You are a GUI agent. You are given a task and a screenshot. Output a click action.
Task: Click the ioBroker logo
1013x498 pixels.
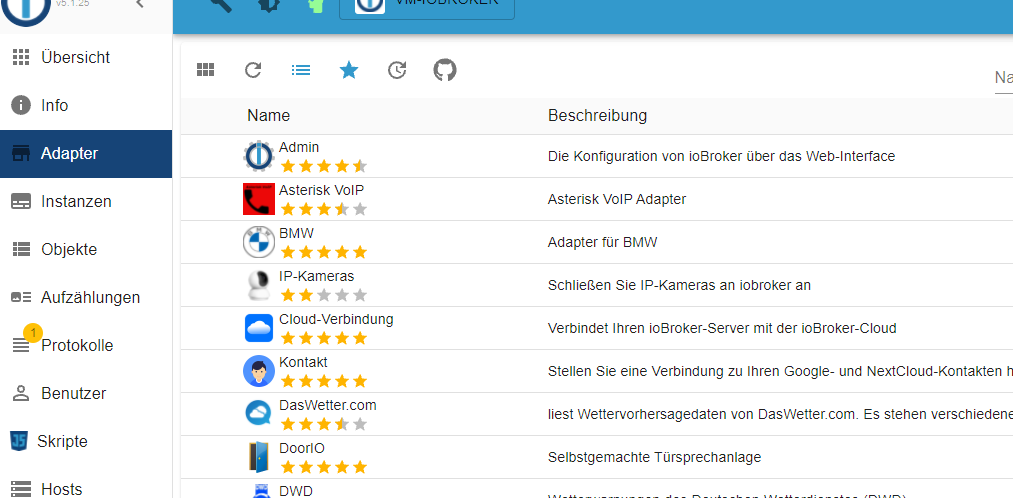pos(26,10)
